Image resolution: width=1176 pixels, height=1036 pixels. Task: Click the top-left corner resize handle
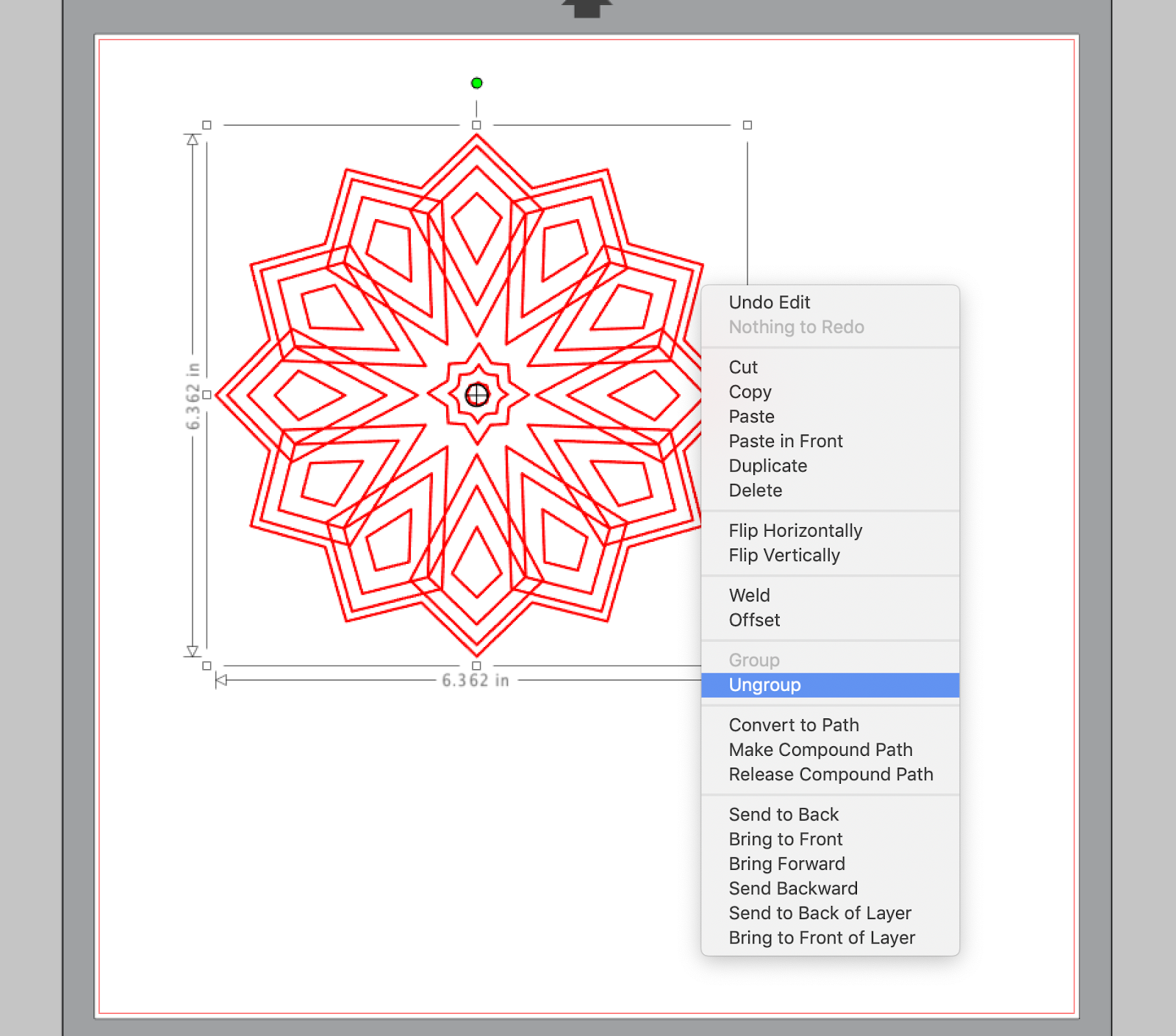pos(207,125)
